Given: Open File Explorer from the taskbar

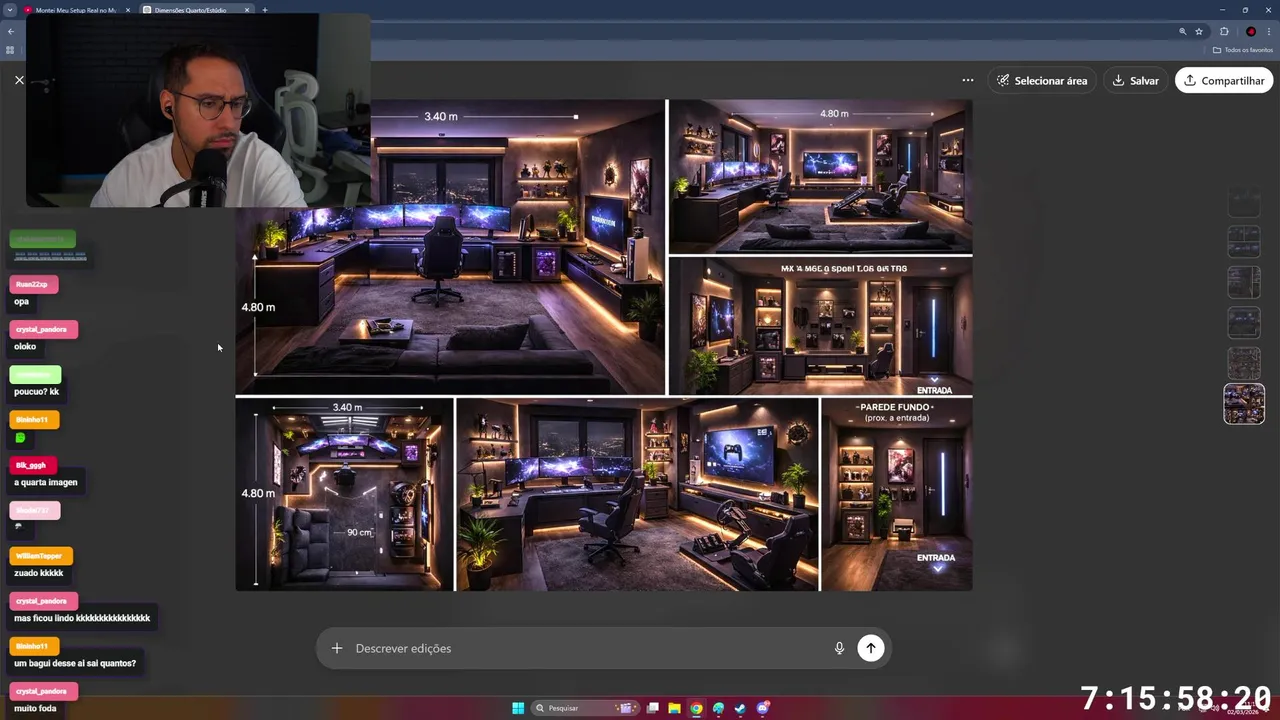Looking at the screenshot, I should click(675, 708).
